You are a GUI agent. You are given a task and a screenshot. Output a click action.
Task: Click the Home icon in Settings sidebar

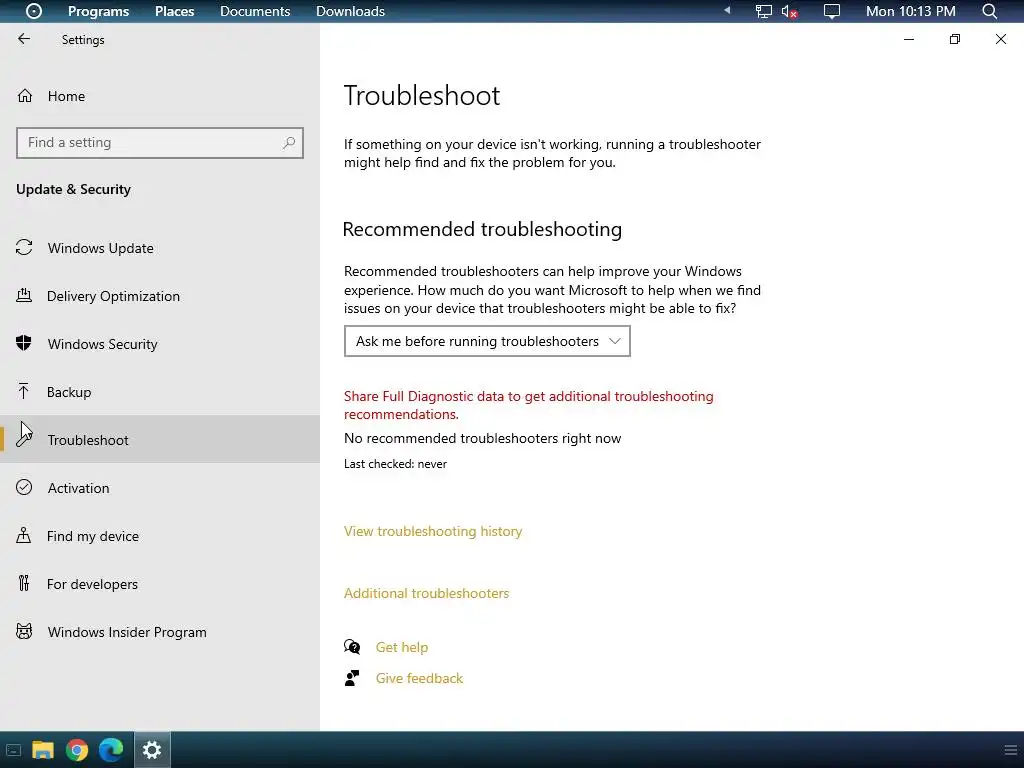coord(25,96)
